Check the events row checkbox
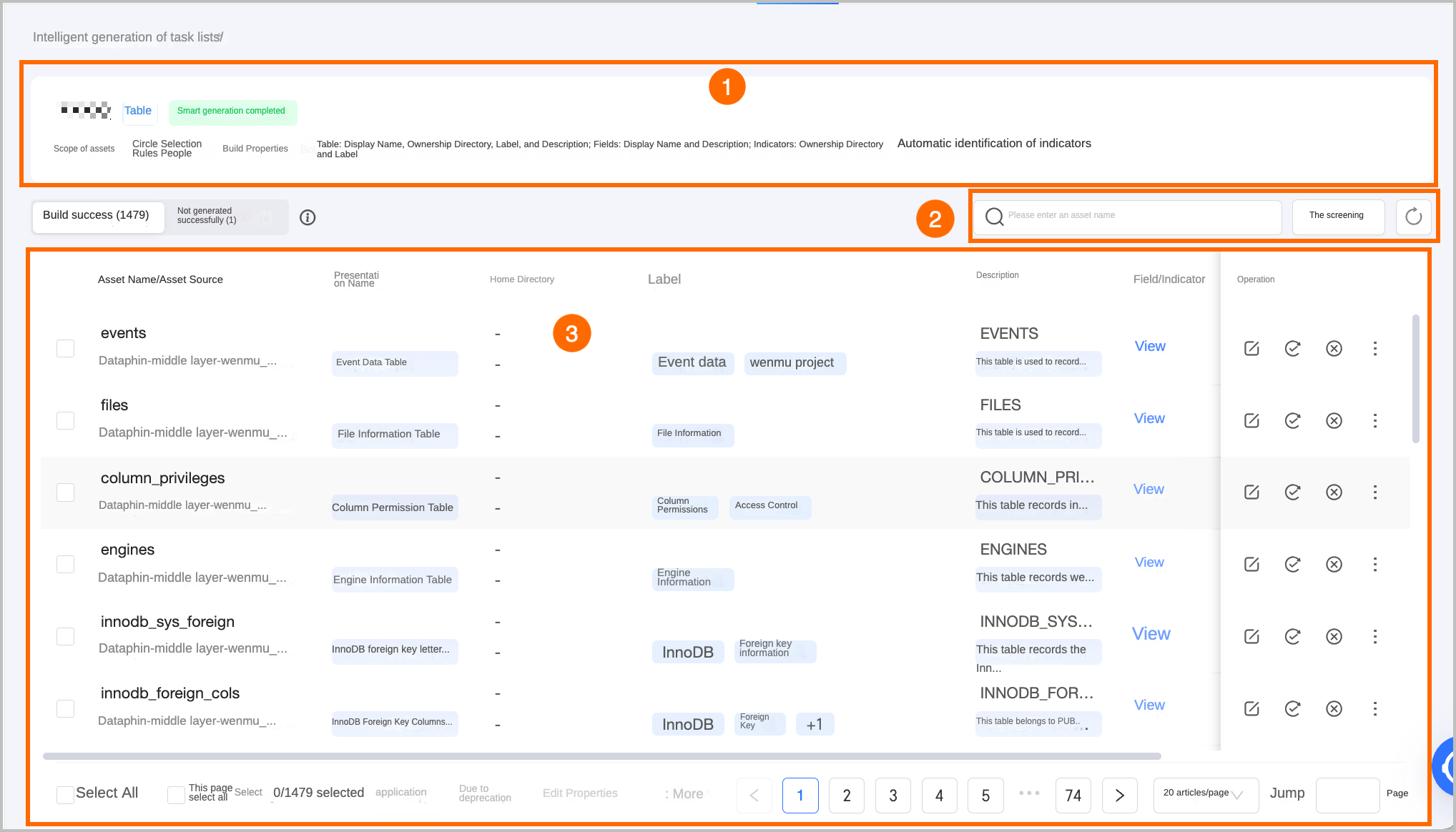Screen dimensions: 1456x832 [x=65, y=348]
